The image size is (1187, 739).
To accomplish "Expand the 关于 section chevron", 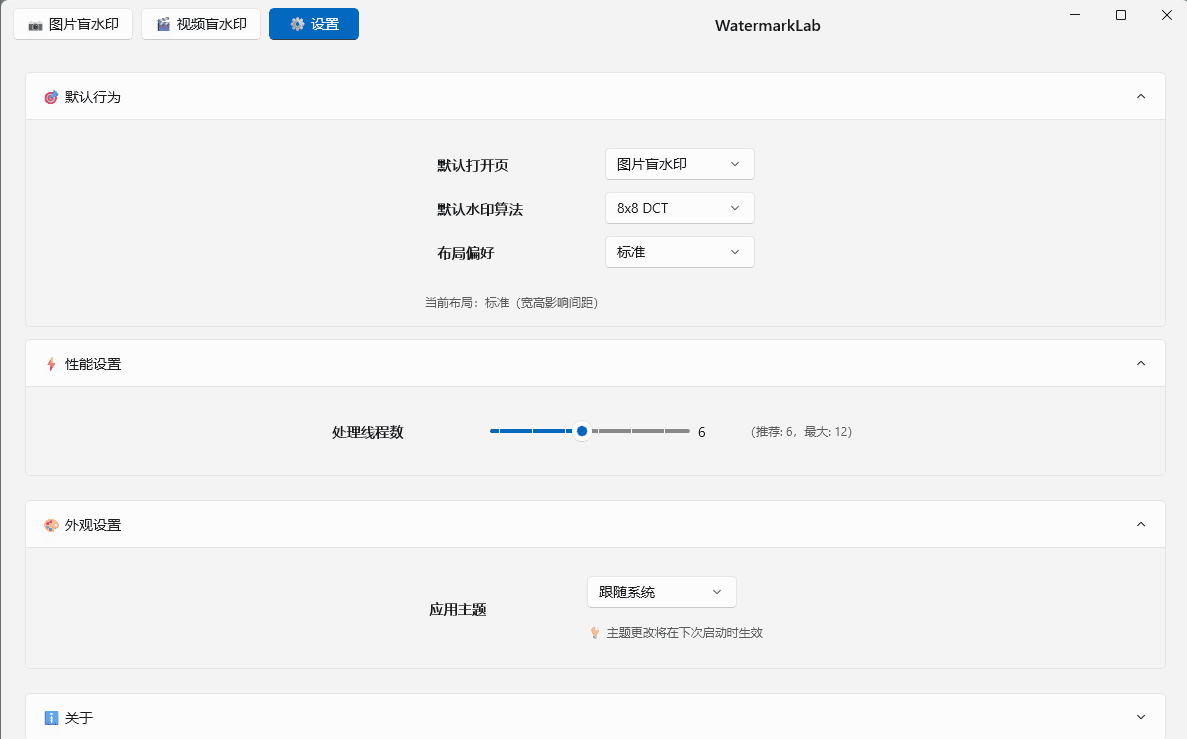I will click(1141, 718).
